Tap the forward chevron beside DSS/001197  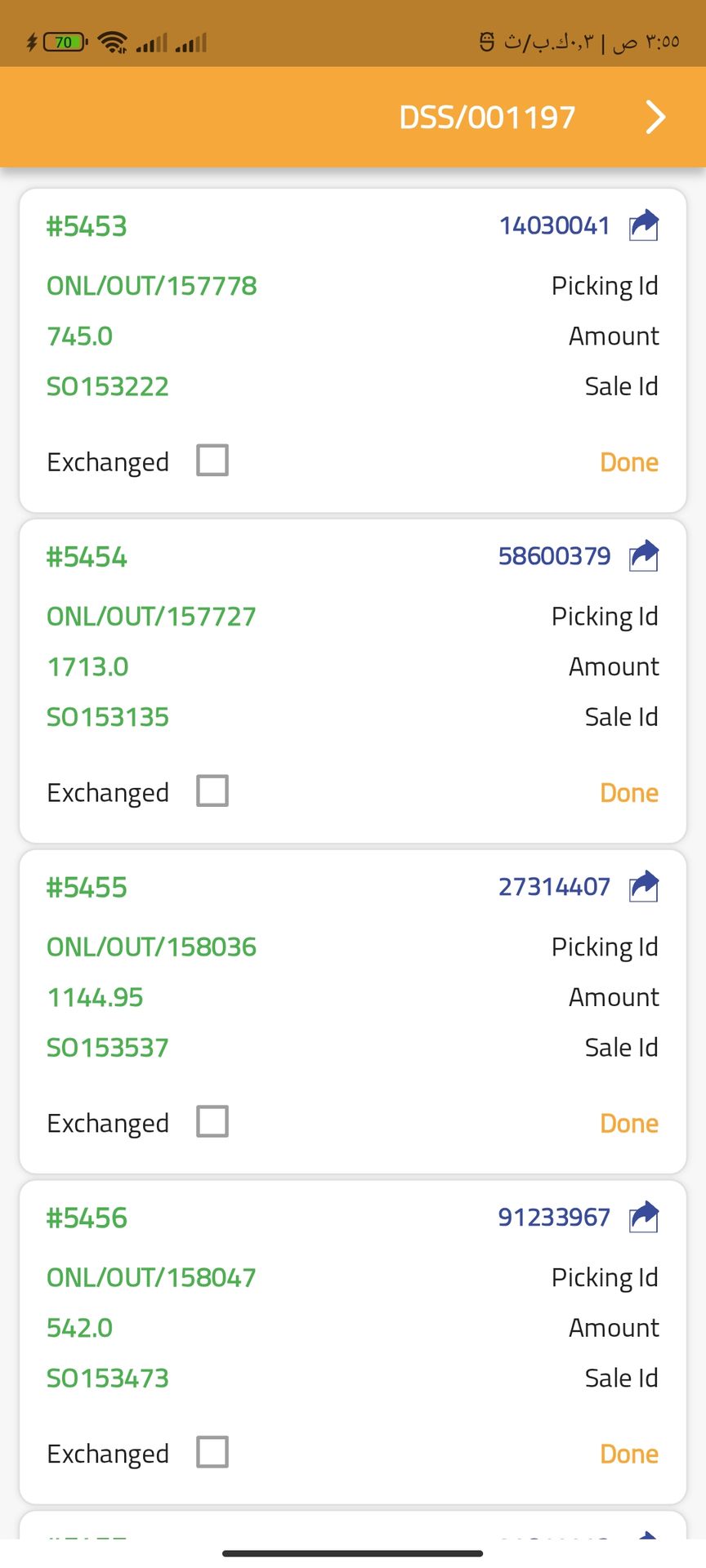click(655, 118)
